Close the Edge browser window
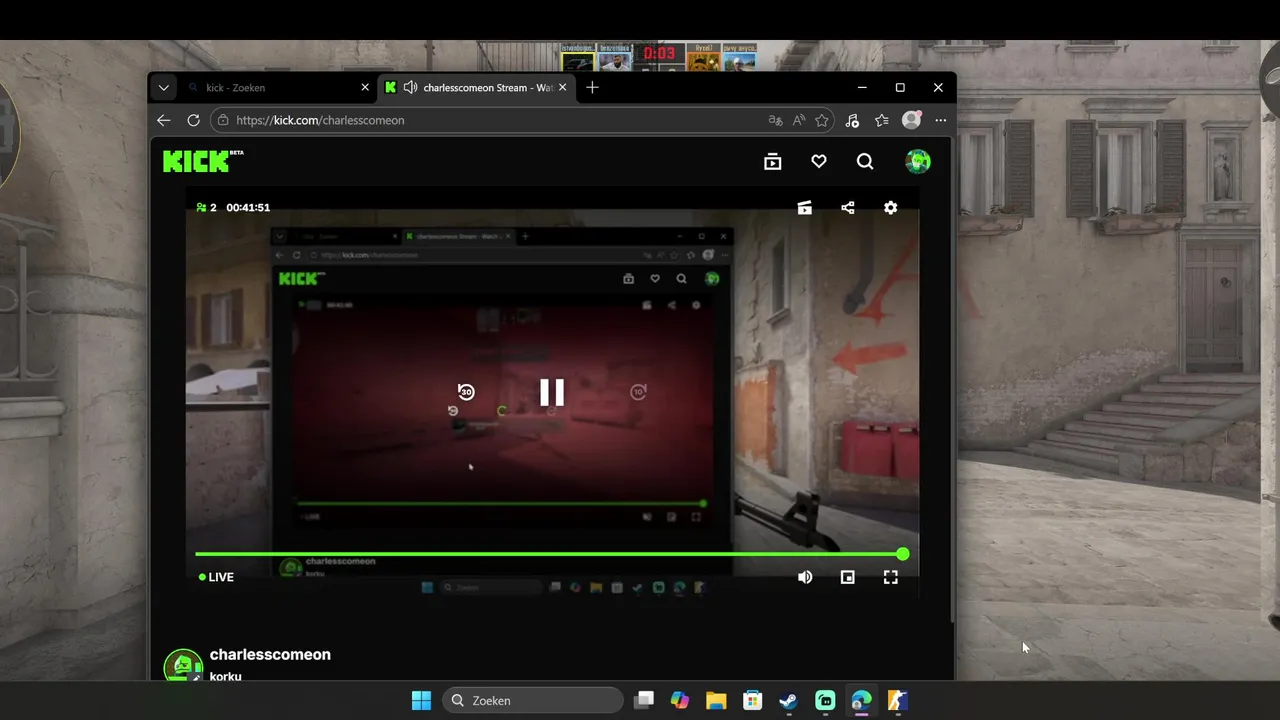Screen dimensions: 1280x720 [938, 88]
